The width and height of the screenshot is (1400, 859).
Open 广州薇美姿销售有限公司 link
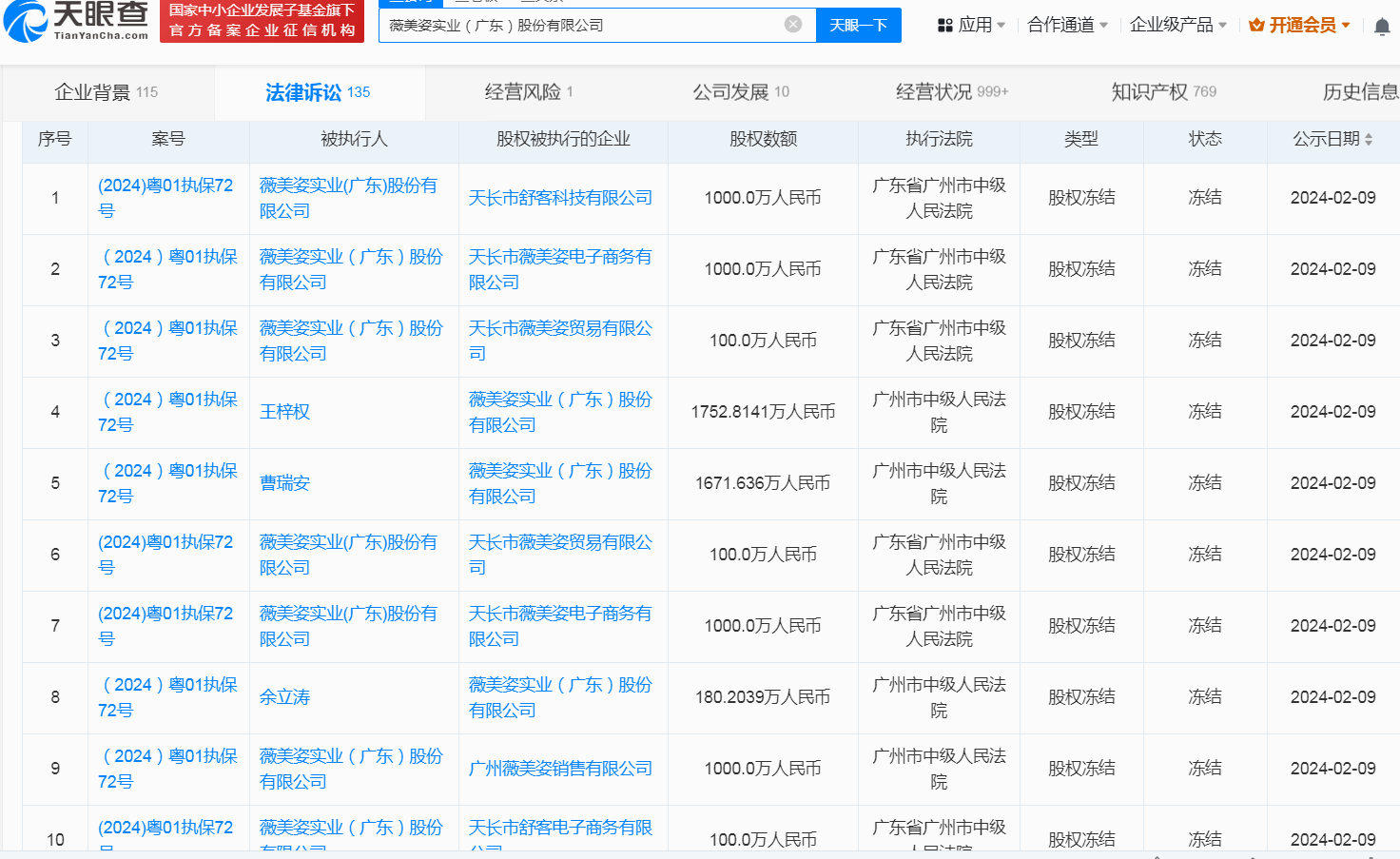560,769
